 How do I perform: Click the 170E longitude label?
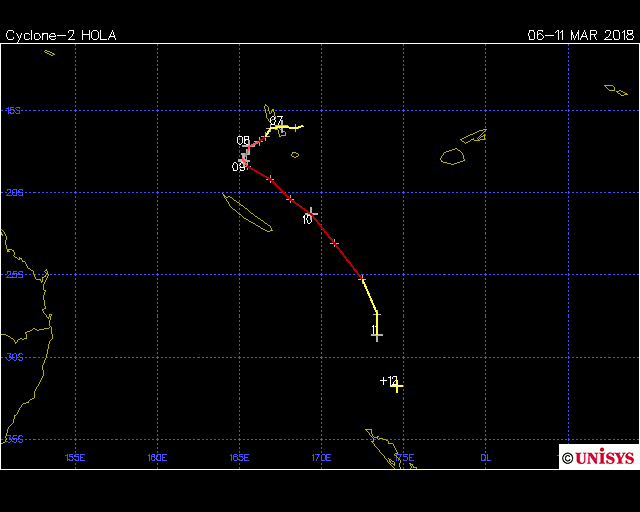tap(321, 458)
